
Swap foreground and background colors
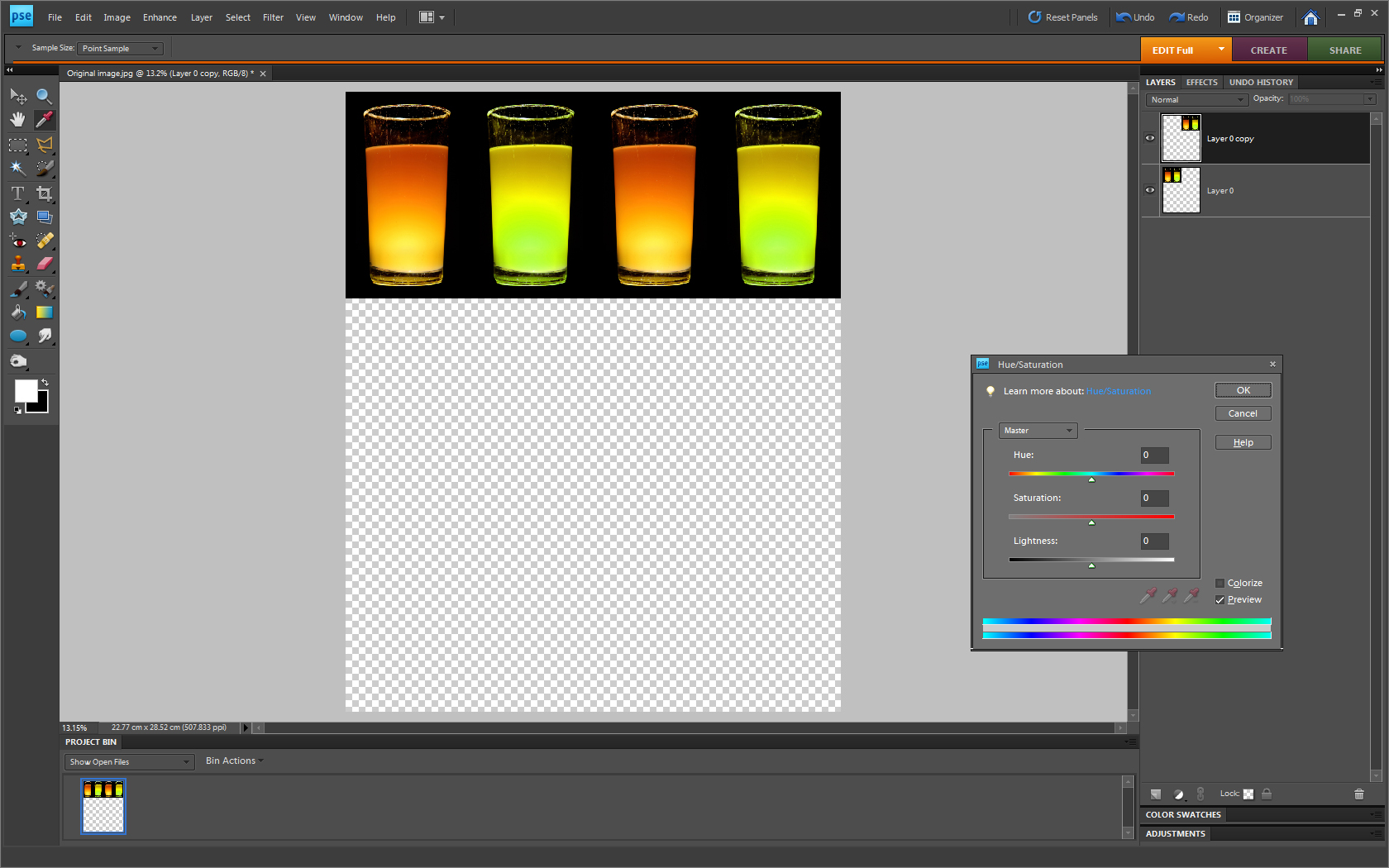click(x=45, y=383)
